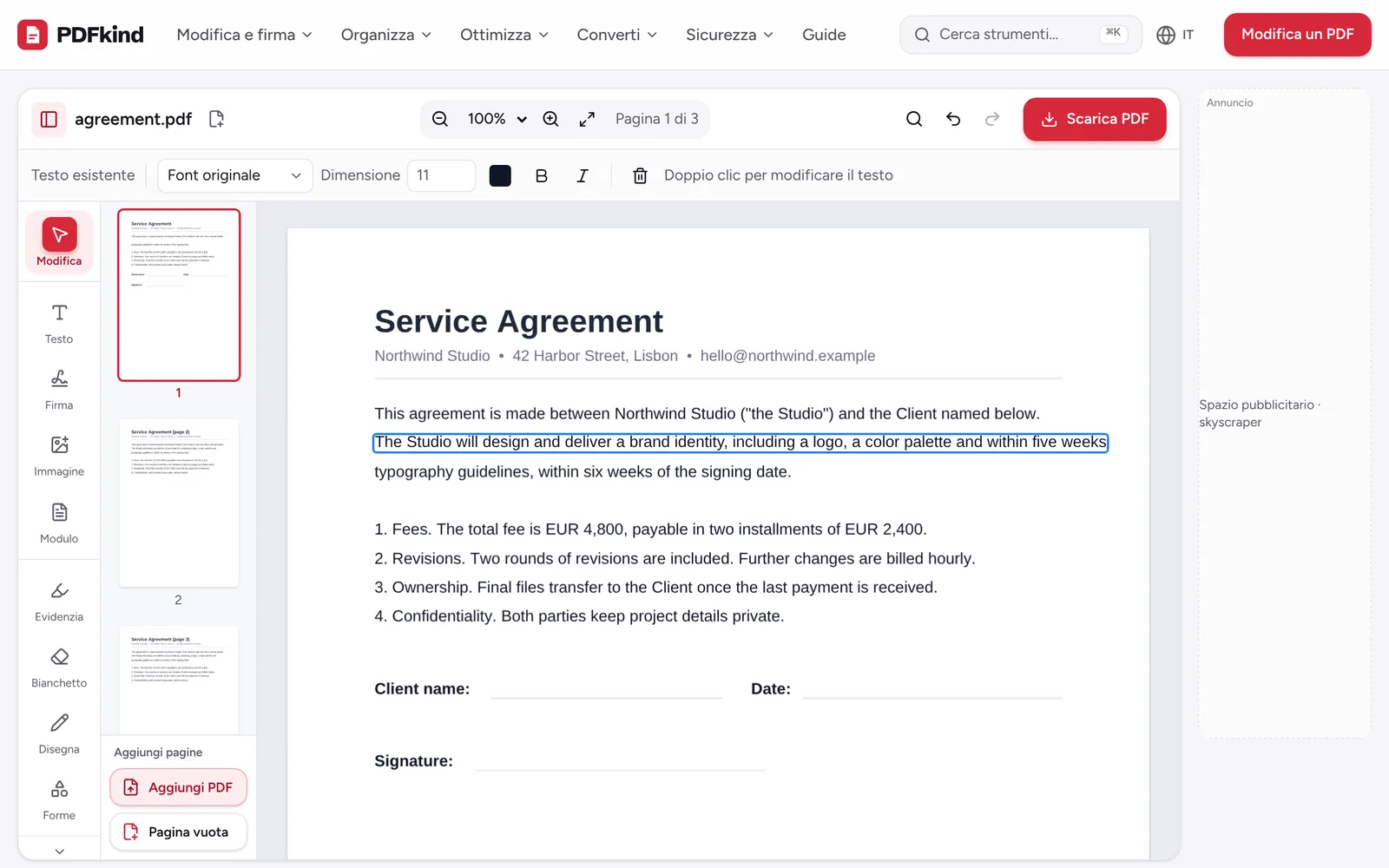Open the Immagine insert tool
The height and width of the screenshot is (868, 1389).
tap(59, 457)
